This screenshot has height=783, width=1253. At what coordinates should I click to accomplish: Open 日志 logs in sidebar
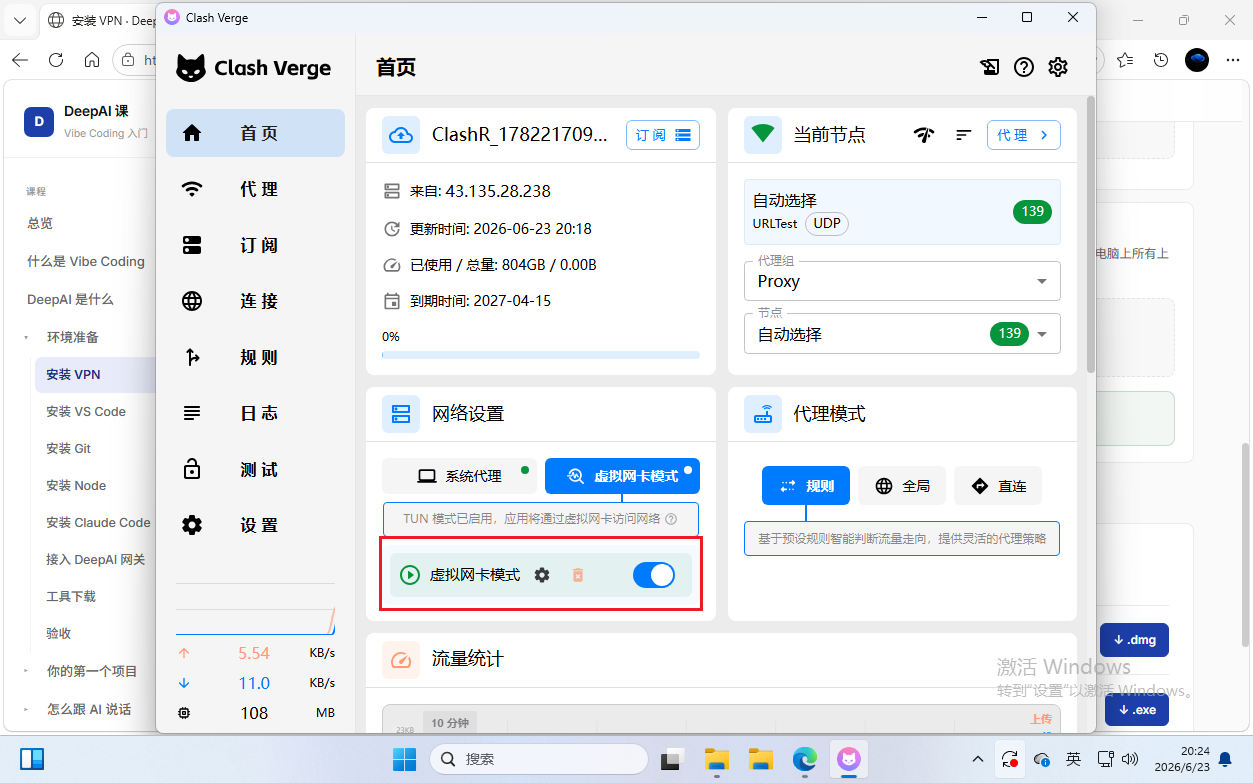(255, 413)
